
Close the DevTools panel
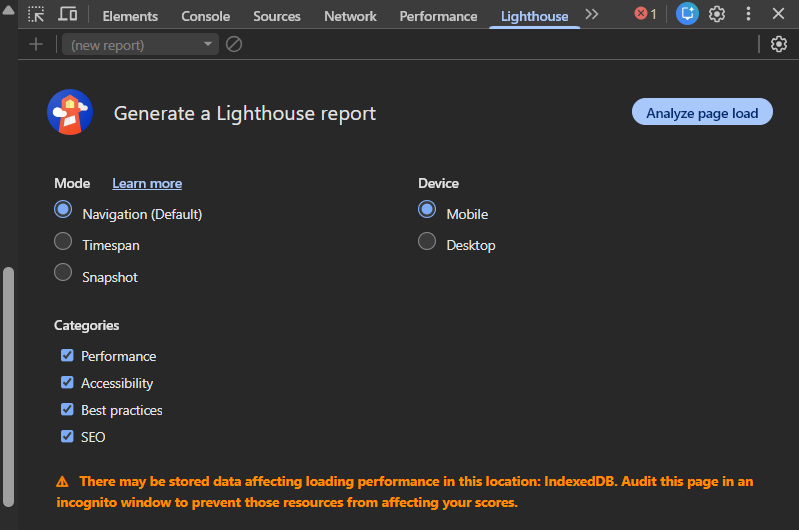(x=778, y=14)
